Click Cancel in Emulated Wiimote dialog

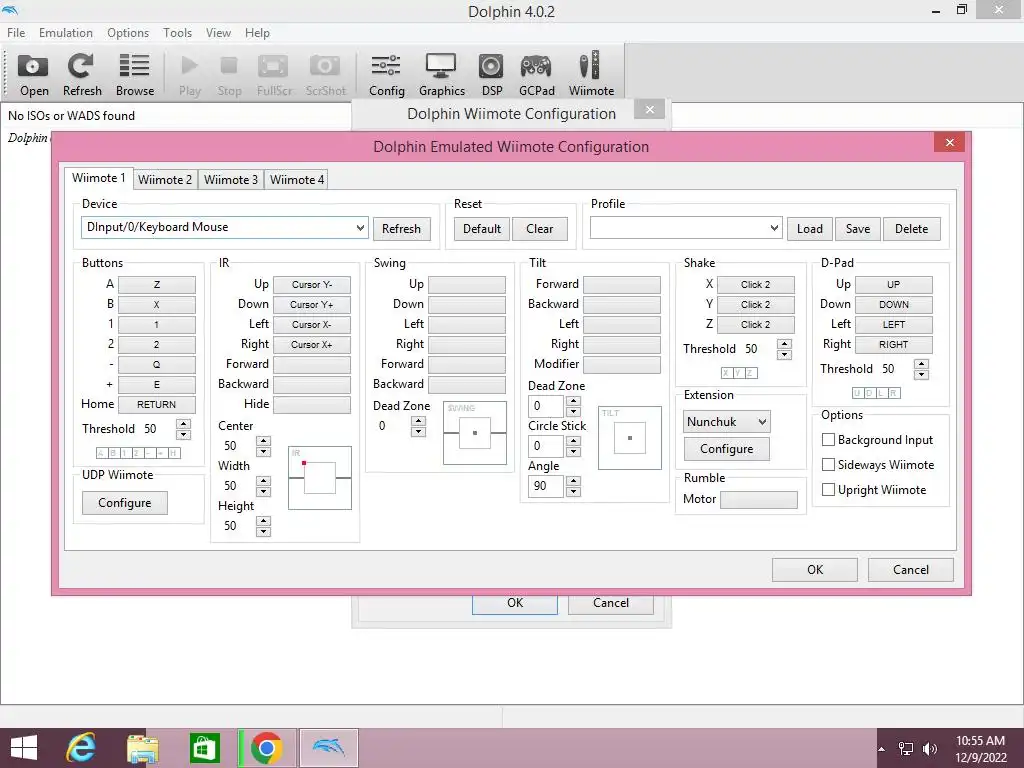pyautogui.click(x=910, y=569)
